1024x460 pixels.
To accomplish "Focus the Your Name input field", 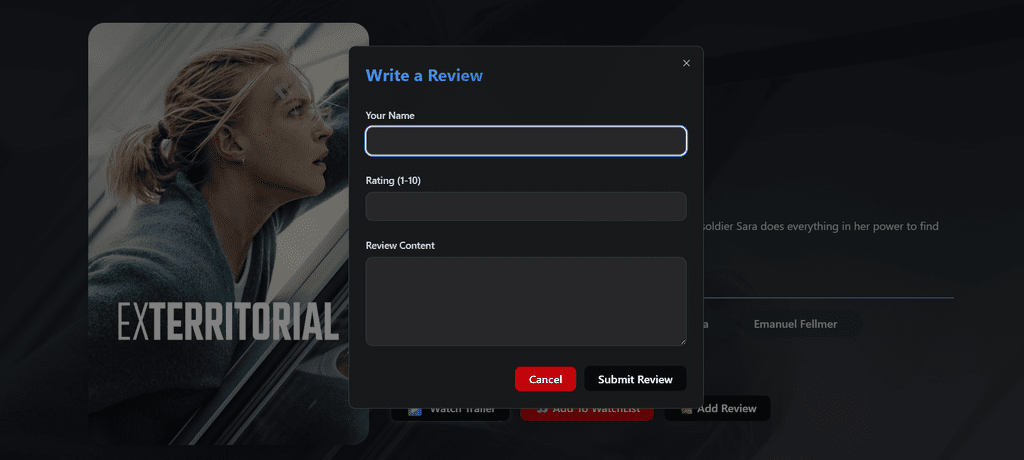I will (526, 141).
